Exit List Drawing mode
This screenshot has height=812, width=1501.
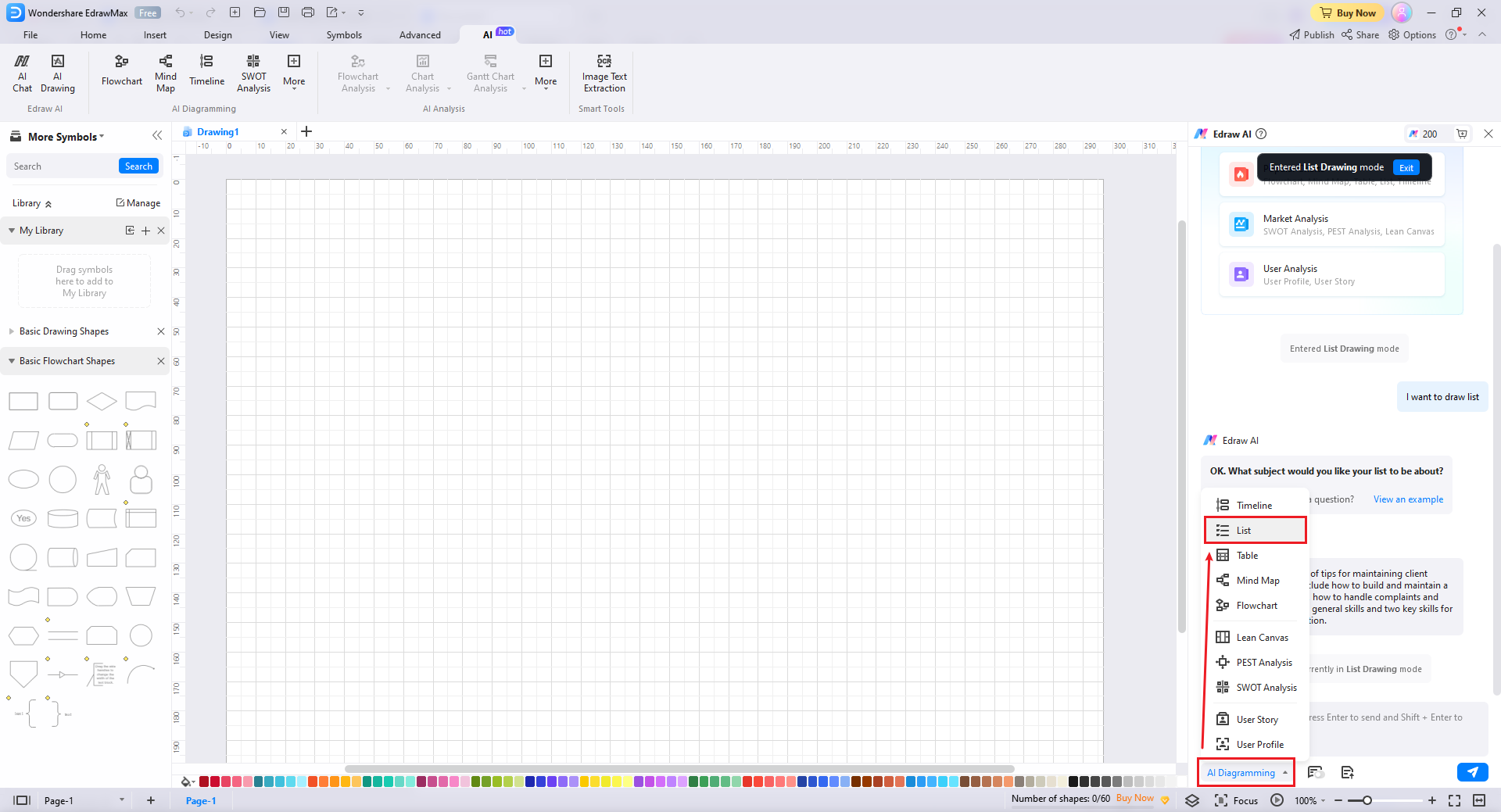click(x=1406, y=167)
